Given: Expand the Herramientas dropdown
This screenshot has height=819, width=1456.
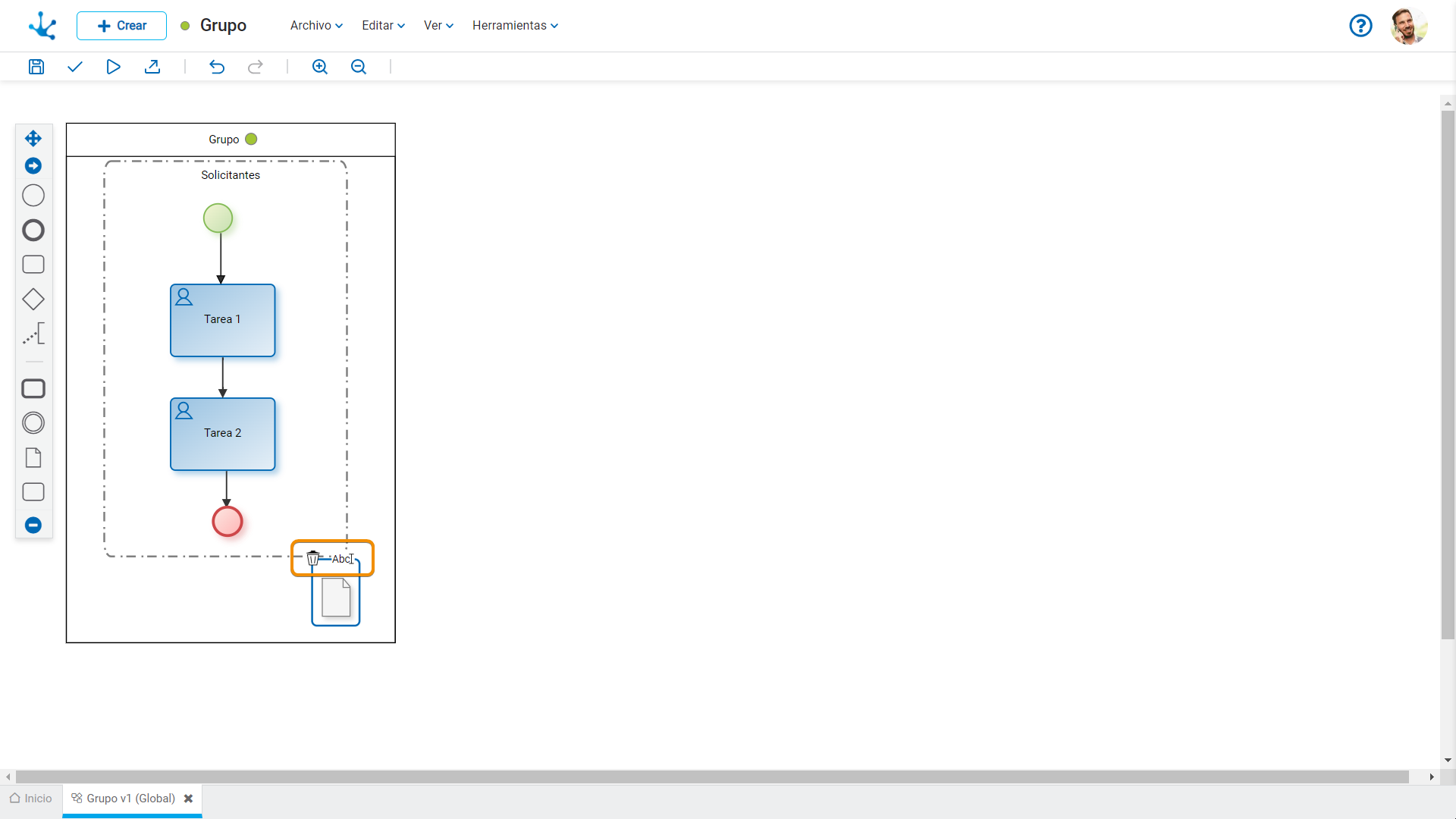Looking at the screenshot, I should click(515, 26).
